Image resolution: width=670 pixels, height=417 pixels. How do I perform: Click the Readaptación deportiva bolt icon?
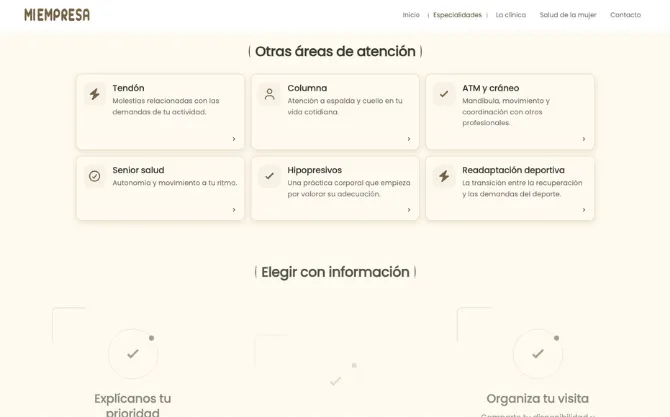pos(444,176)
